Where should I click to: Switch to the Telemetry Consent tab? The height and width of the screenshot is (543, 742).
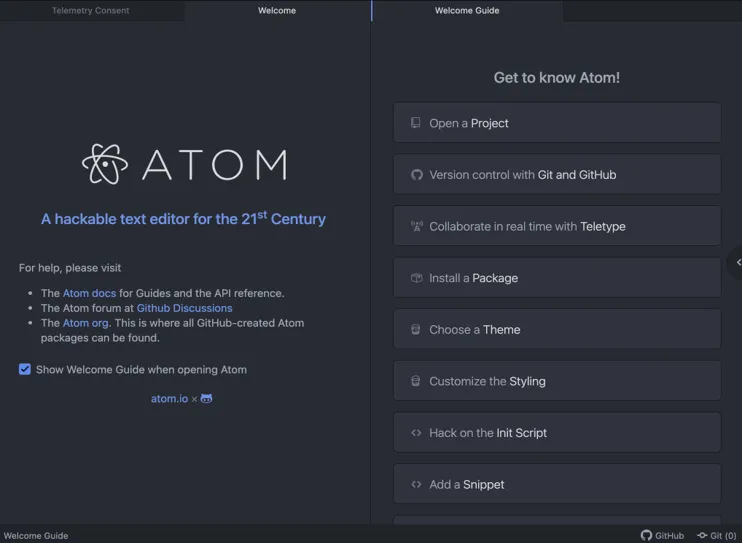(x=90, y=10)
